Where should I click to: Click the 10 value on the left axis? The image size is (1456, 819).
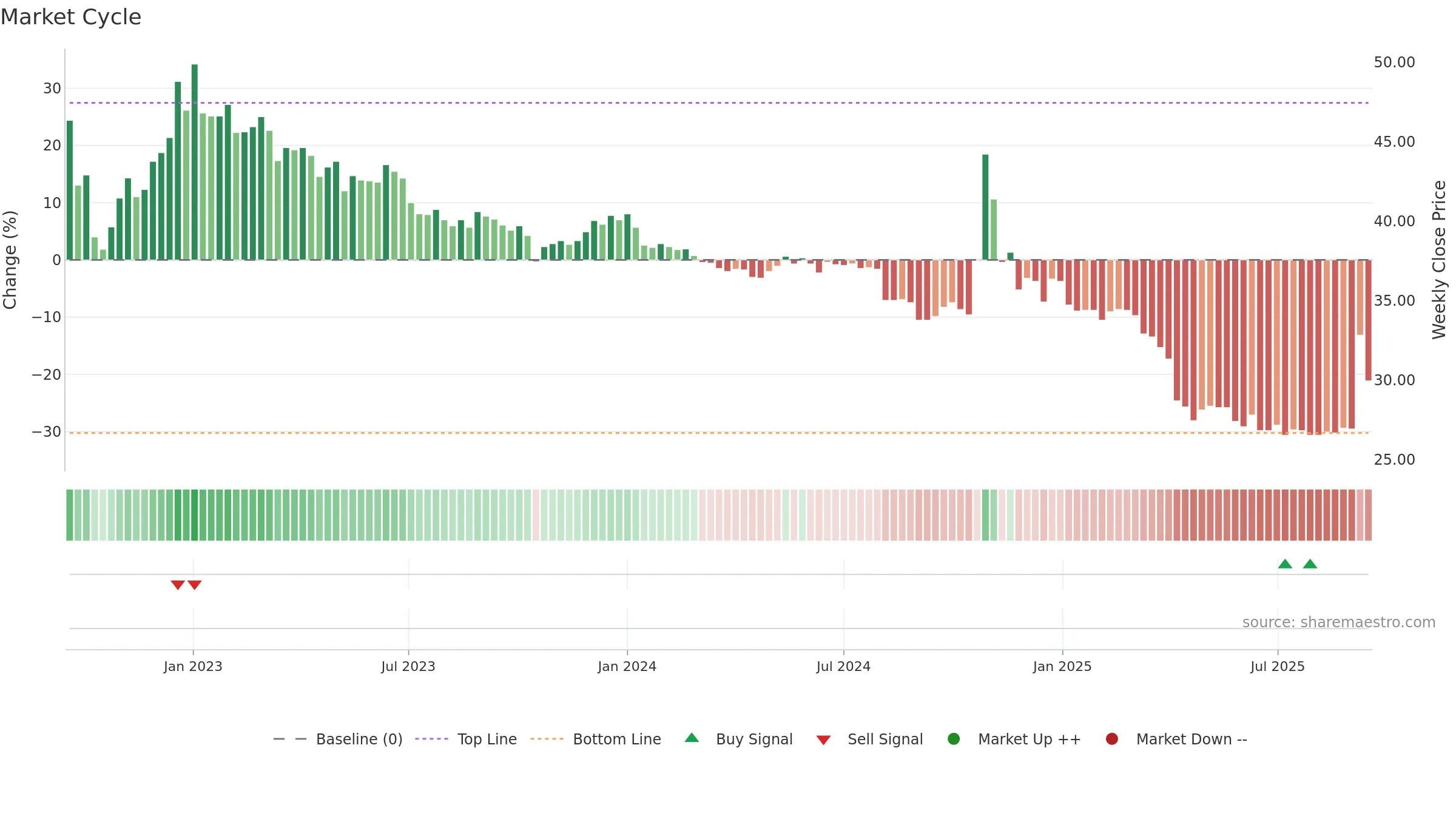click(x=52, y=203)
